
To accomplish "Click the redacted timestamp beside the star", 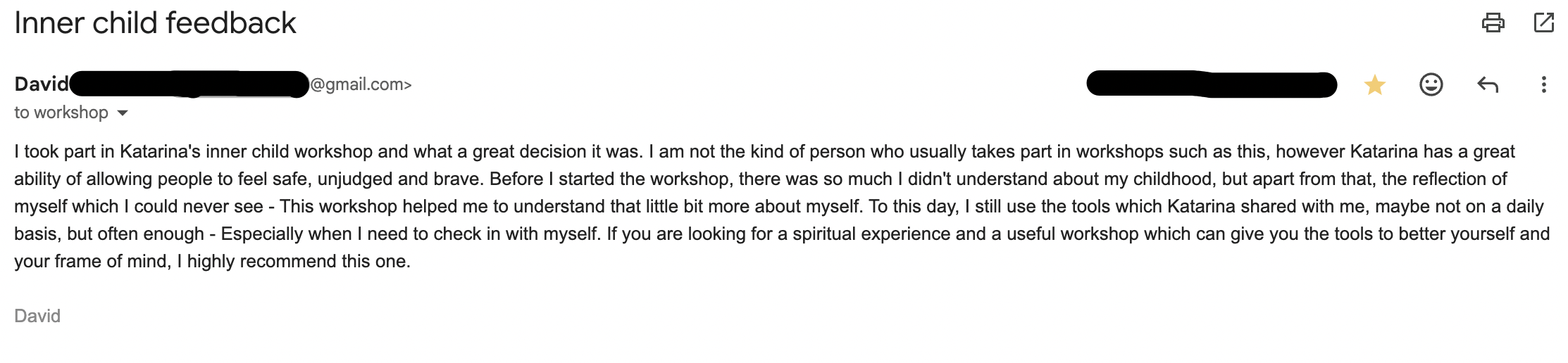I will coord(1212,84).
